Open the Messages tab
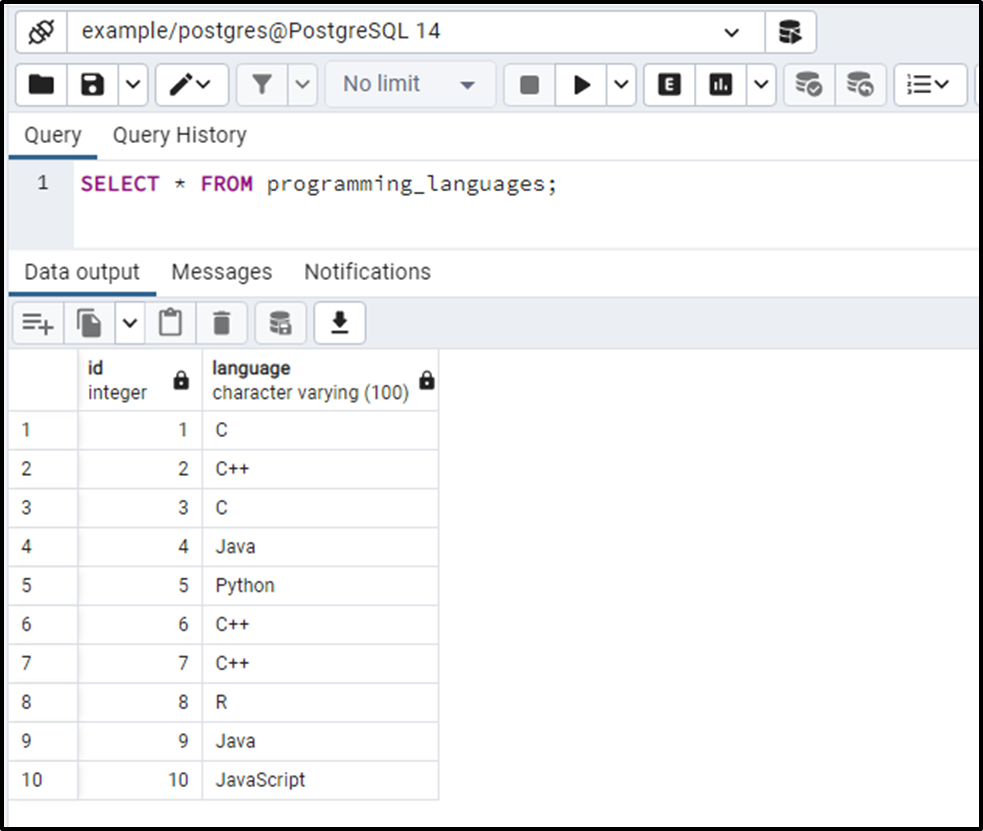Image resolution: width=983 pixels, height=831 pixels. point(222,271)
